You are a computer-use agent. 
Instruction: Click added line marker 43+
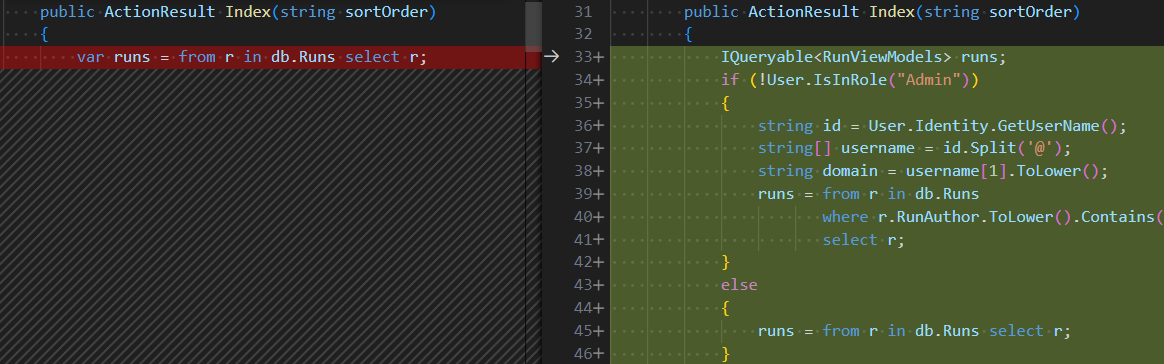[589, 285]
